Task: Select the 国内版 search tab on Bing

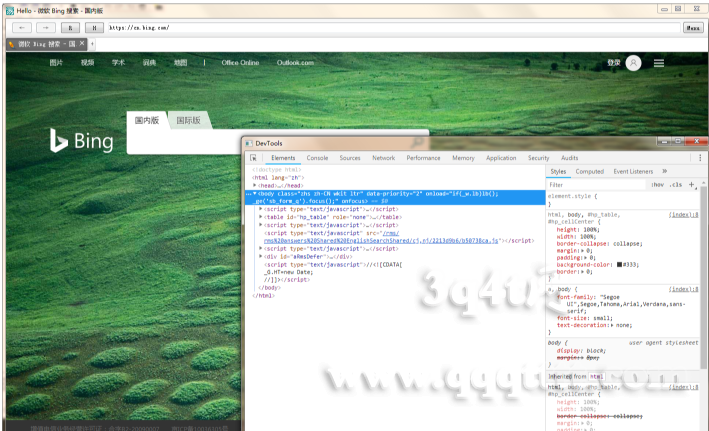Action: (x=147, y=120)
